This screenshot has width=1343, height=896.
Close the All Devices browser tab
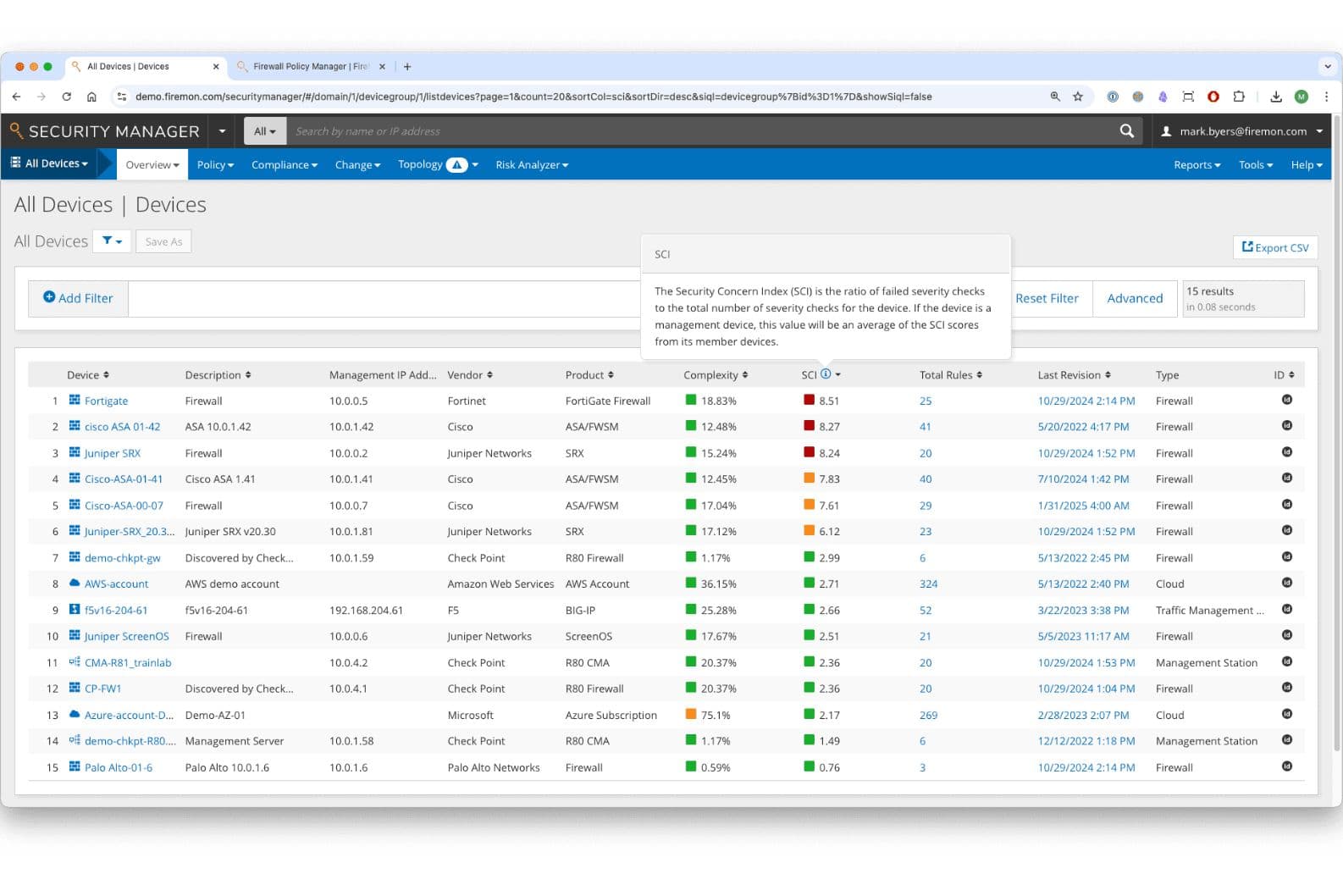[x=216, y=67]
